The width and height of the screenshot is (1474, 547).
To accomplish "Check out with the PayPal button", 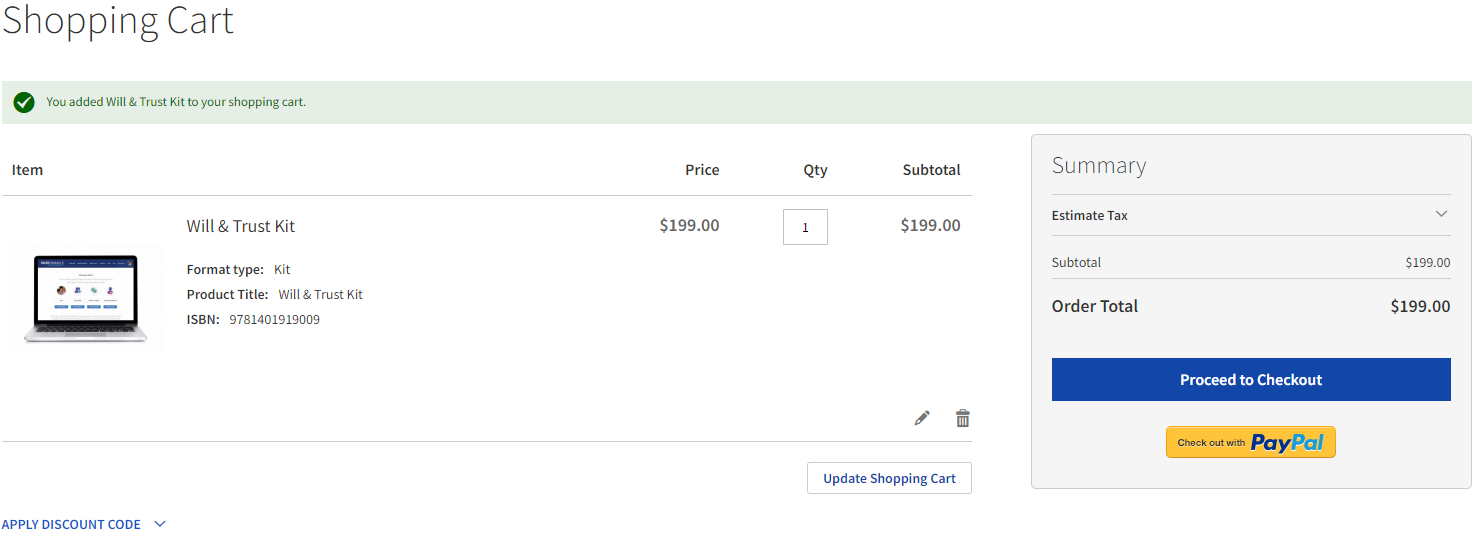I will [x=1250, y=442].
